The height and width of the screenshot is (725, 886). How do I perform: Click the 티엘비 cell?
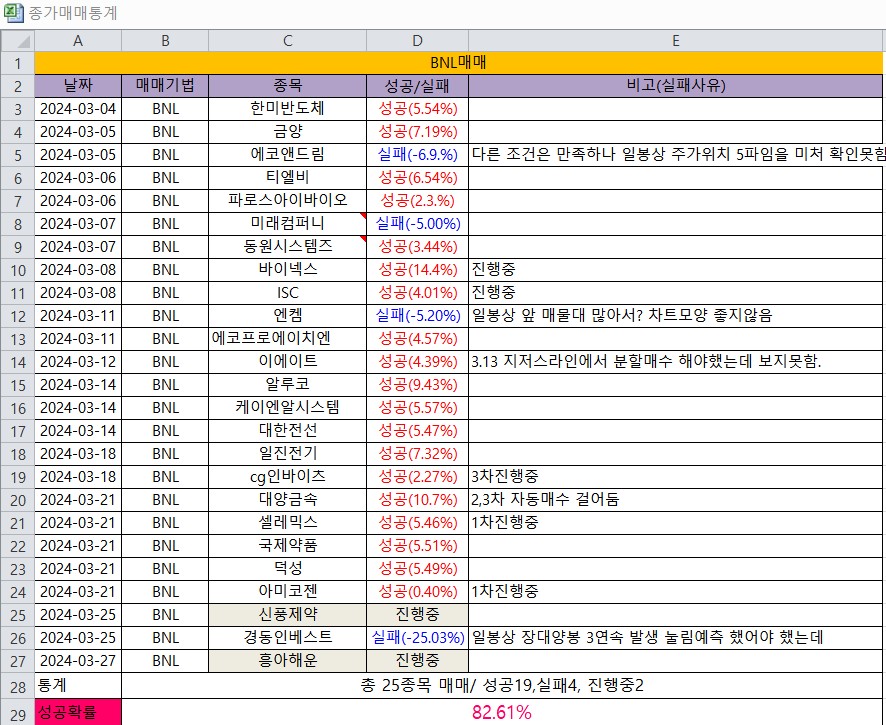pos(288,178)
